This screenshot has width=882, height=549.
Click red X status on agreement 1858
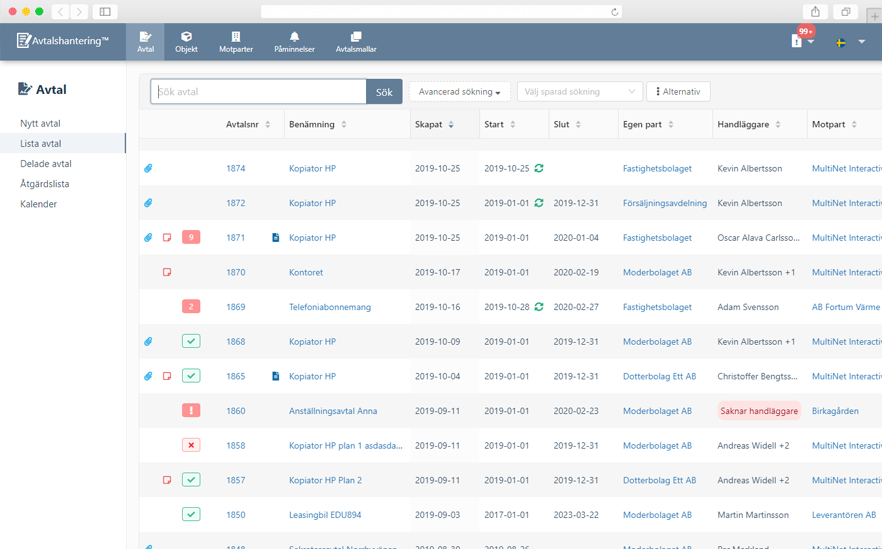pos(191,446)
